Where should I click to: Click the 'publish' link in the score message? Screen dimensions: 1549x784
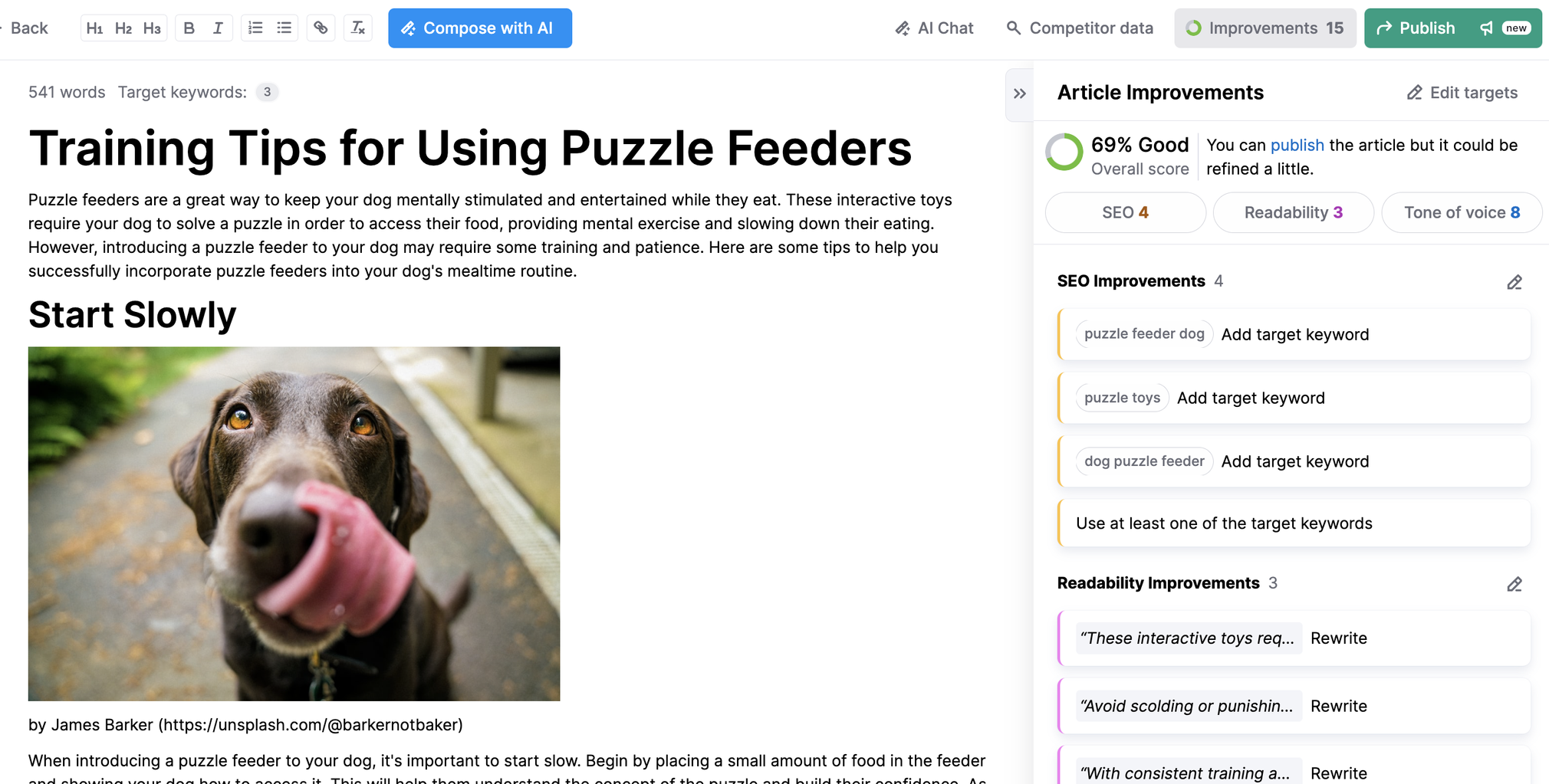[x=1297, y=145]
